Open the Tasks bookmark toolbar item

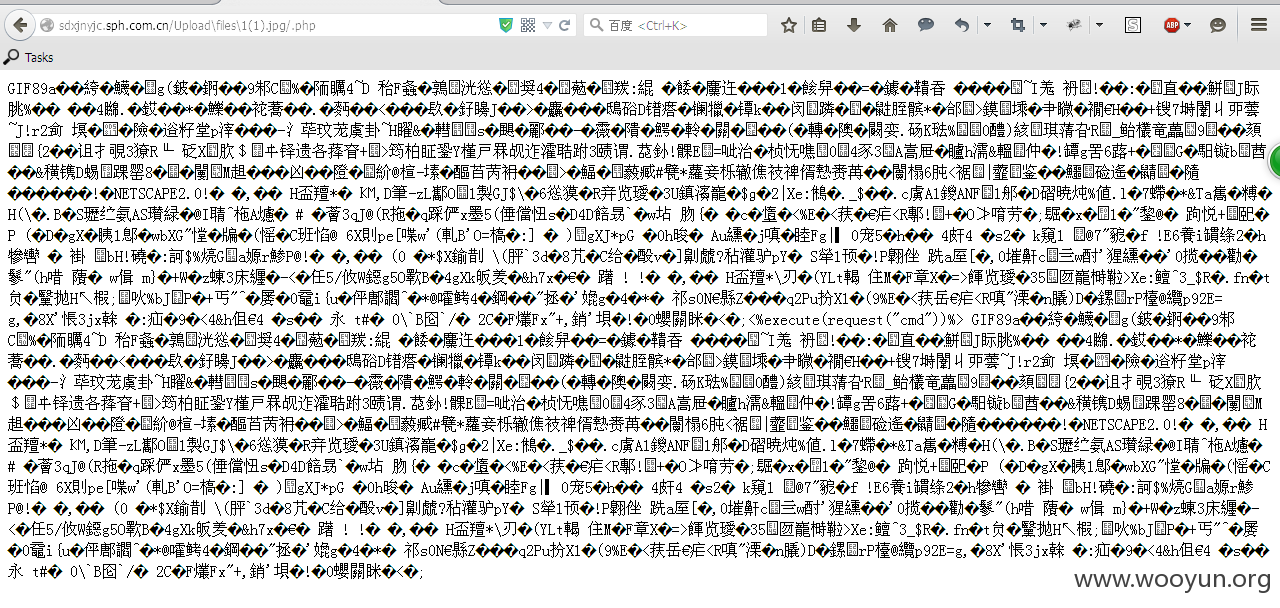tap(29, 57)
